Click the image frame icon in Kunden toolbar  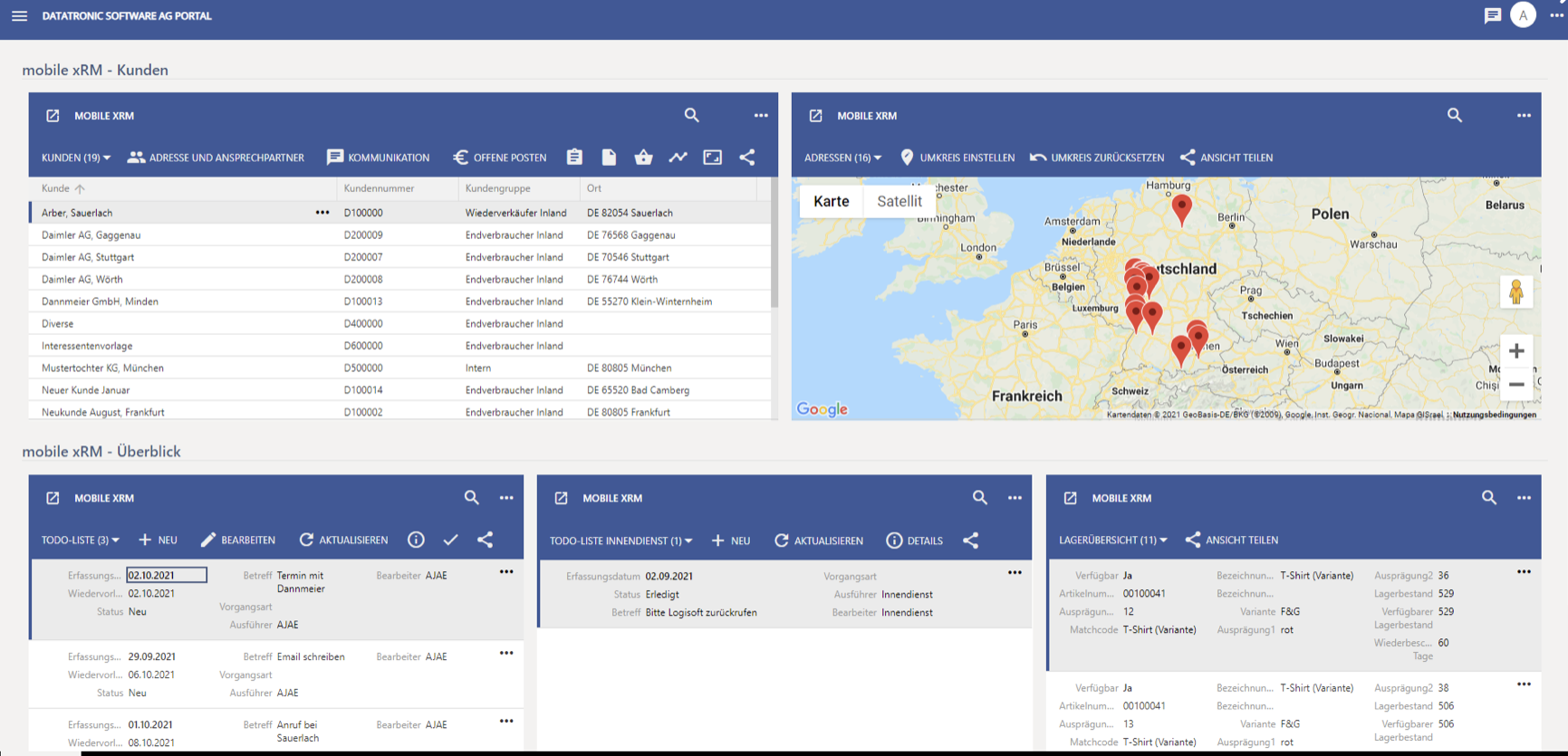(713, 158)
